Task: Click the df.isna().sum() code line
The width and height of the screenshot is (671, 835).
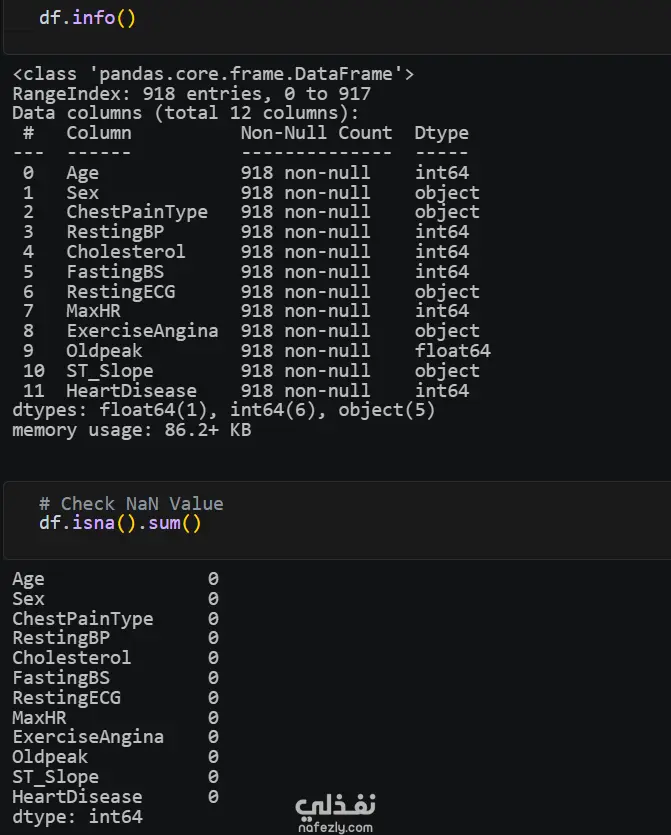Action: 120,523
